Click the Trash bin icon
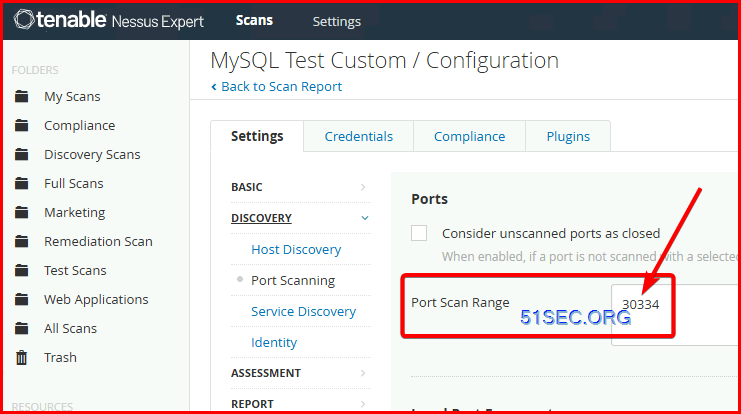741x414 pixels. [x=21, y=357]
